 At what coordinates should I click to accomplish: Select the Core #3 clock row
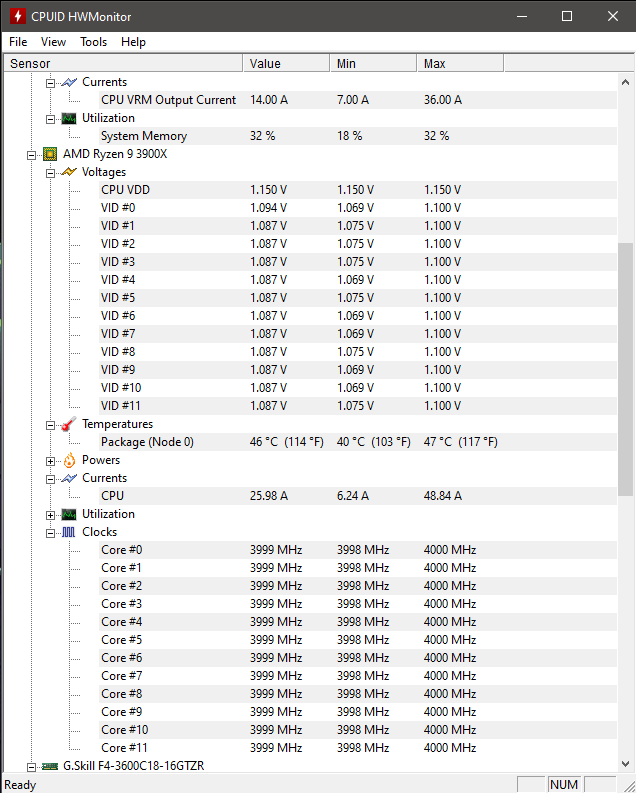358,604
